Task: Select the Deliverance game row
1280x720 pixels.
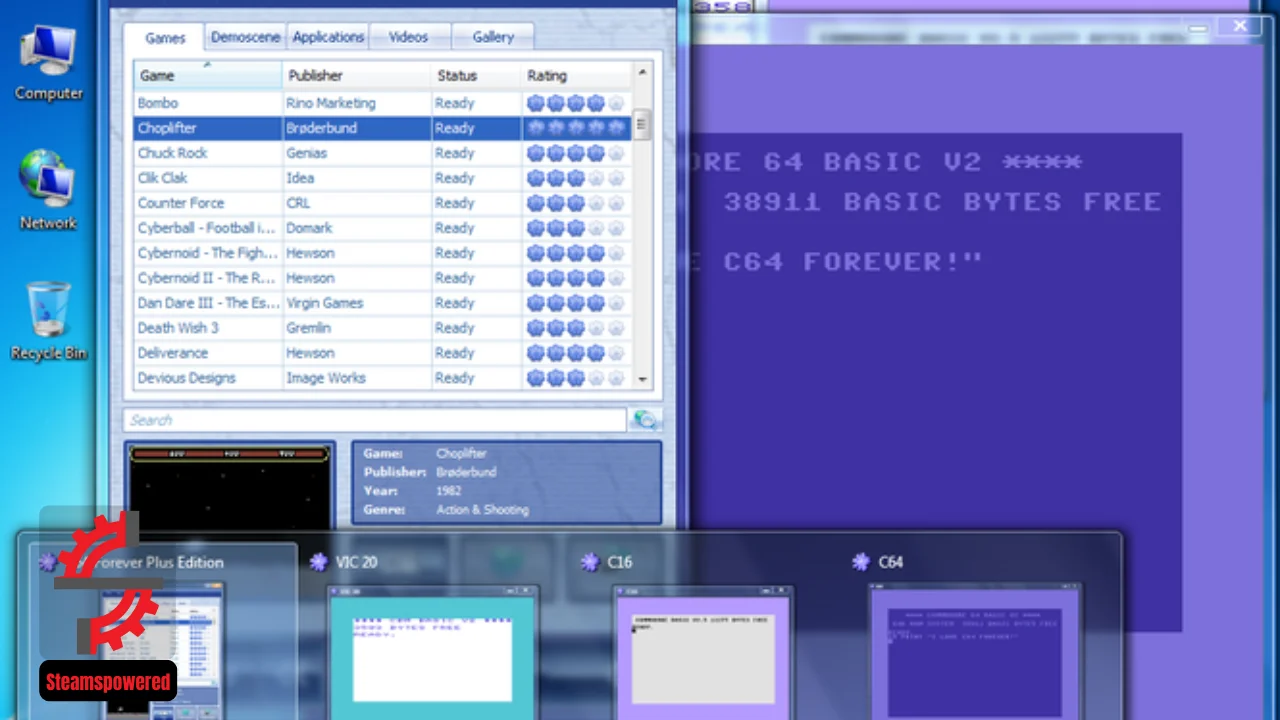Action: tap(383, 353)
